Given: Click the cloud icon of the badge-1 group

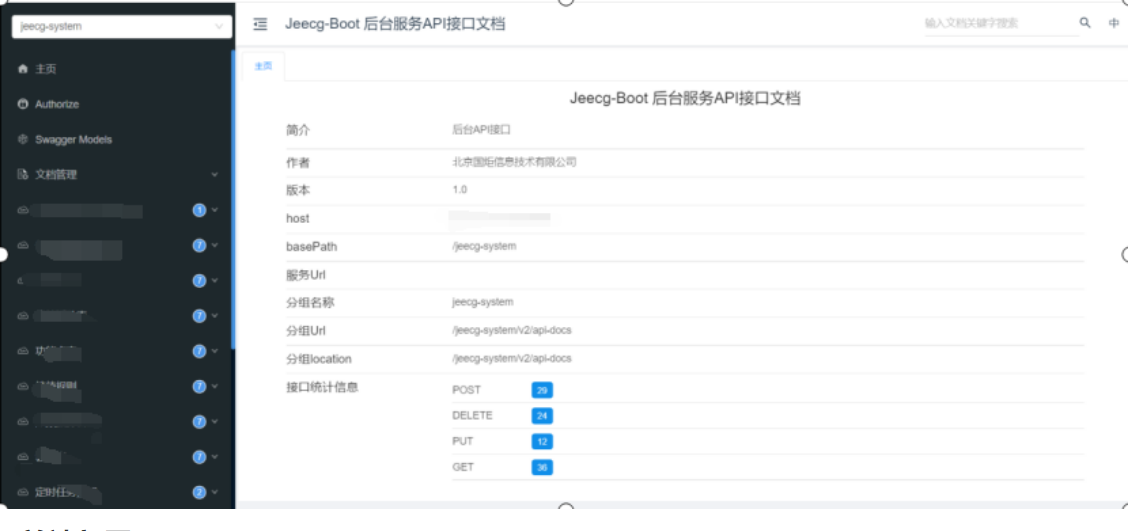Looking at the screenshot, I should tap(23, 210).
